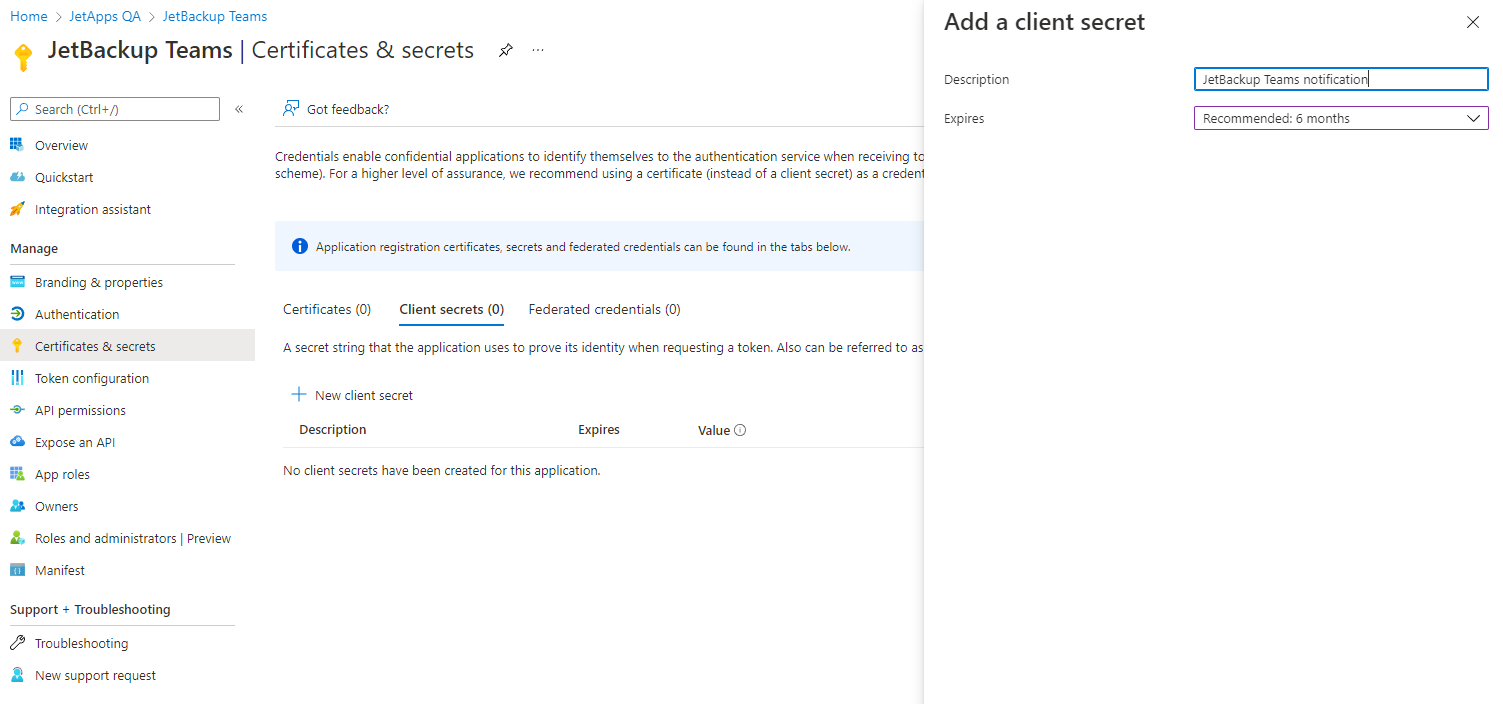Image resolution: width=1503 pixels, height=704 pixels.
Task: Click the Quickstart cloud icon
Action: (17, 177)
